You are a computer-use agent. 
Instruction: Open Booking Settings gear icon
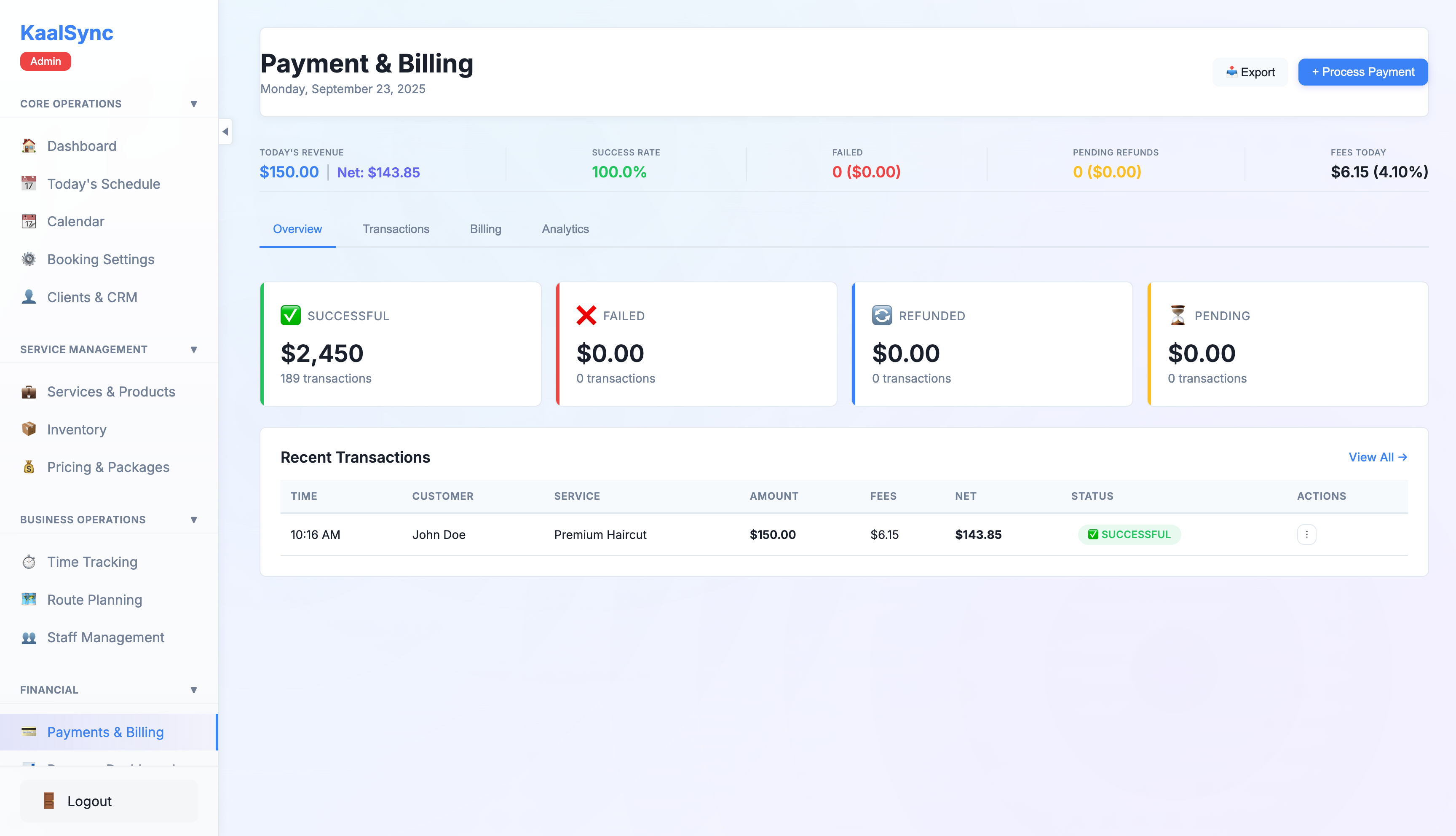pyautogui.click(x=29, y=259)
